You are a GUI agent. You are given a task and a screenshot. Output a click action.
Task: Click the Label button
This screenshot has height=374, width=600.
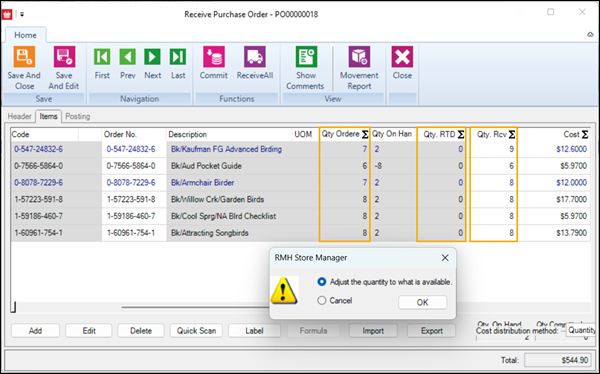(x=254, y=331)
